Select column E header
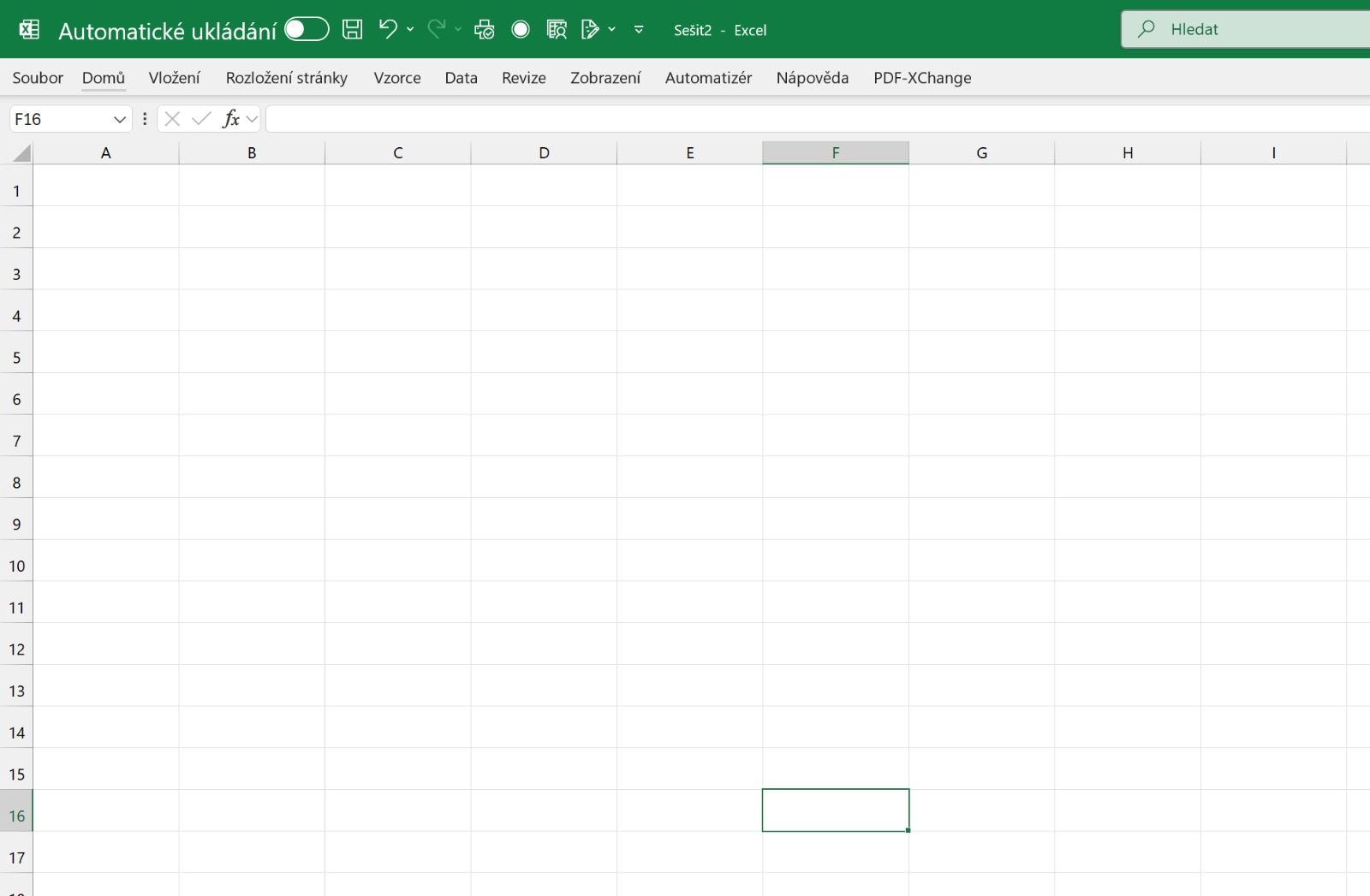 point(690,153)
